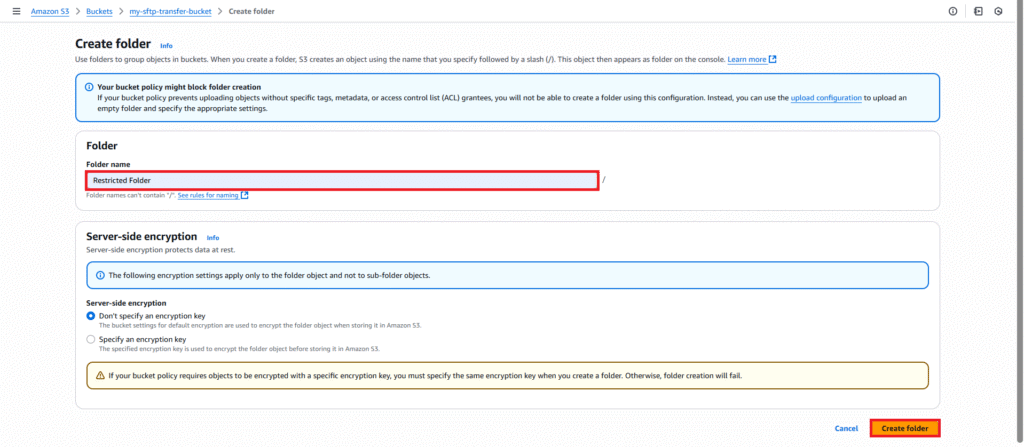
Task: Click the Create folder button
Action: 904,429
